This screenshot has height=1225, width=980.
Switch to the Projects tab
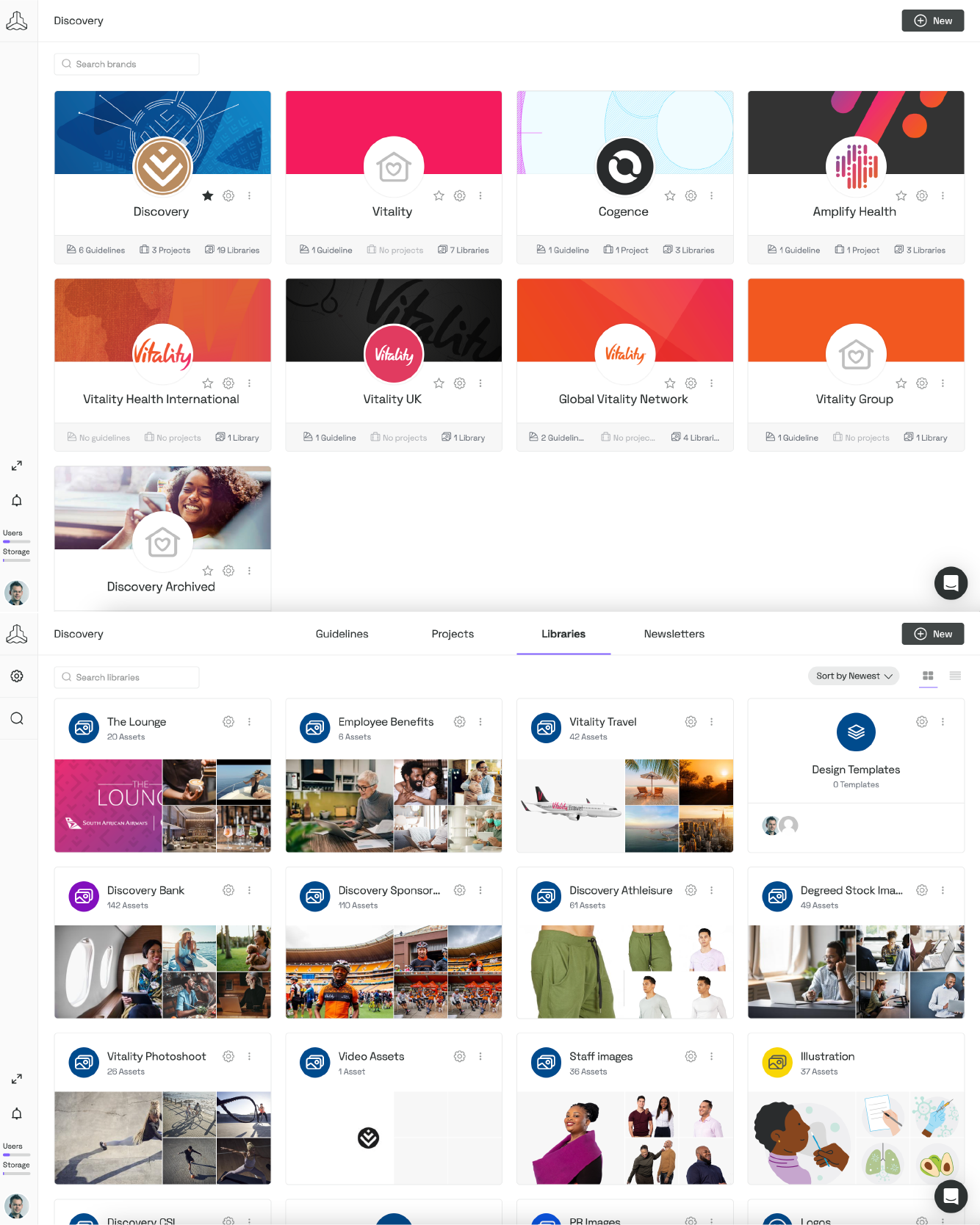(453, 634)
